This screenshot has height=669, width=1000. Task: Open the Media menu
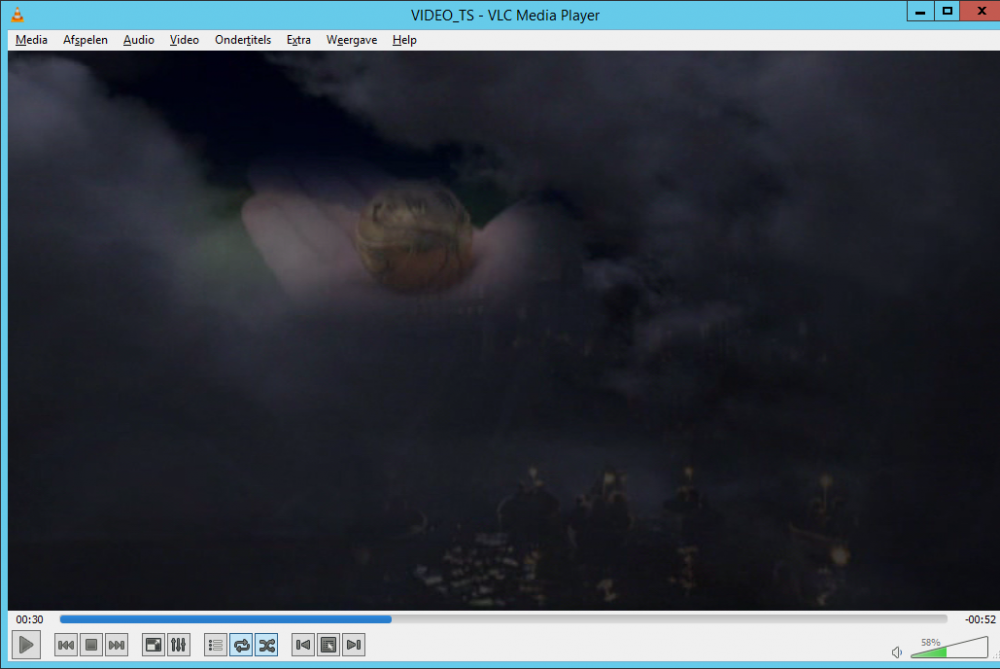pos(31,40)
